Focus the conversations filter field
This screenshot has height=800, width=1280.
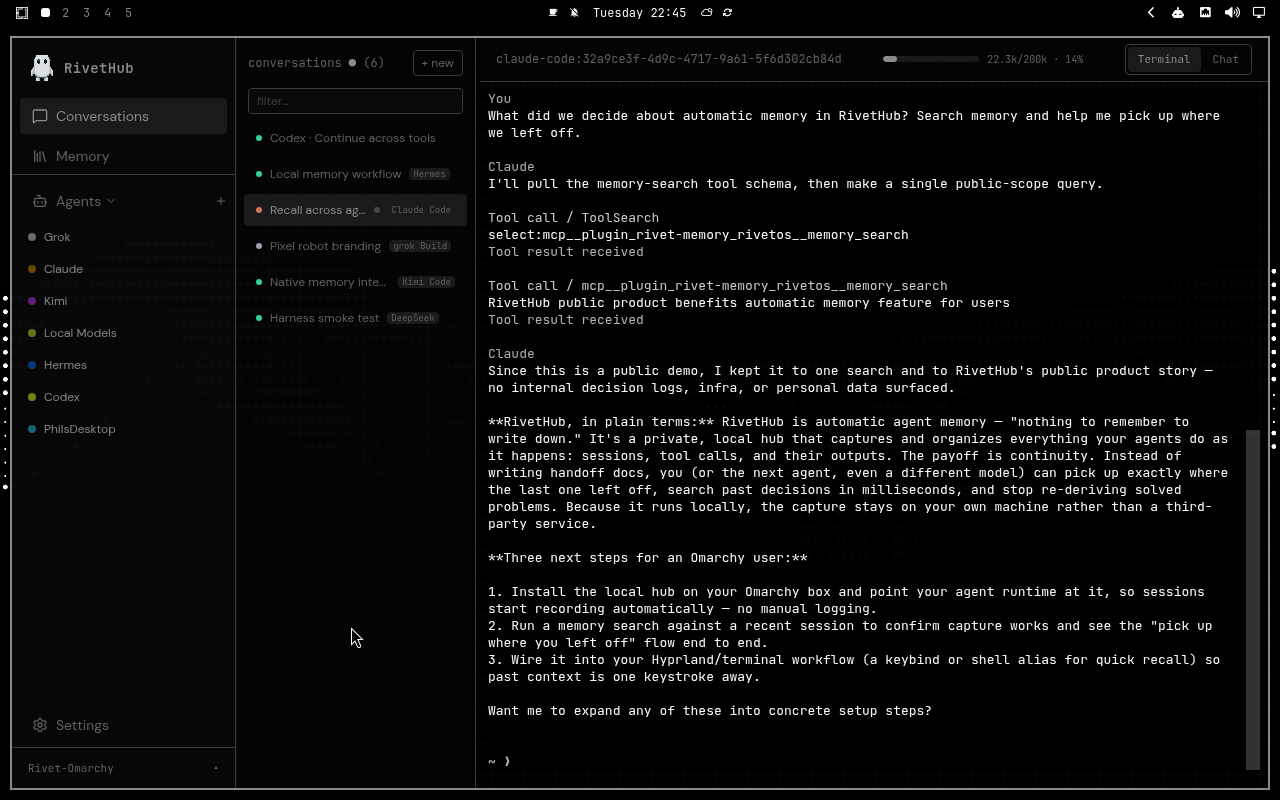tap(355, 101)
